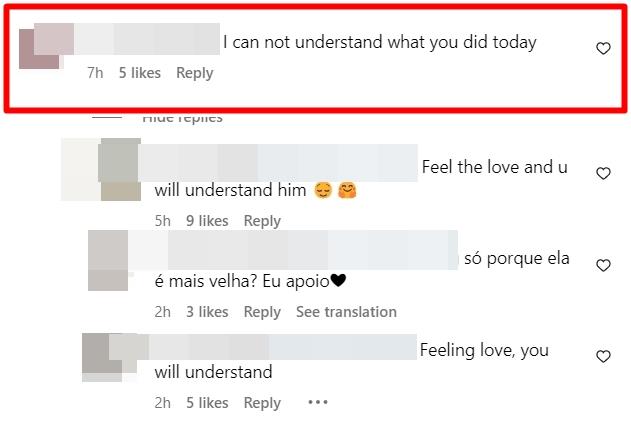
Task: Open profile picture of "Eu apoio" replier
Action: coord(108,262)
